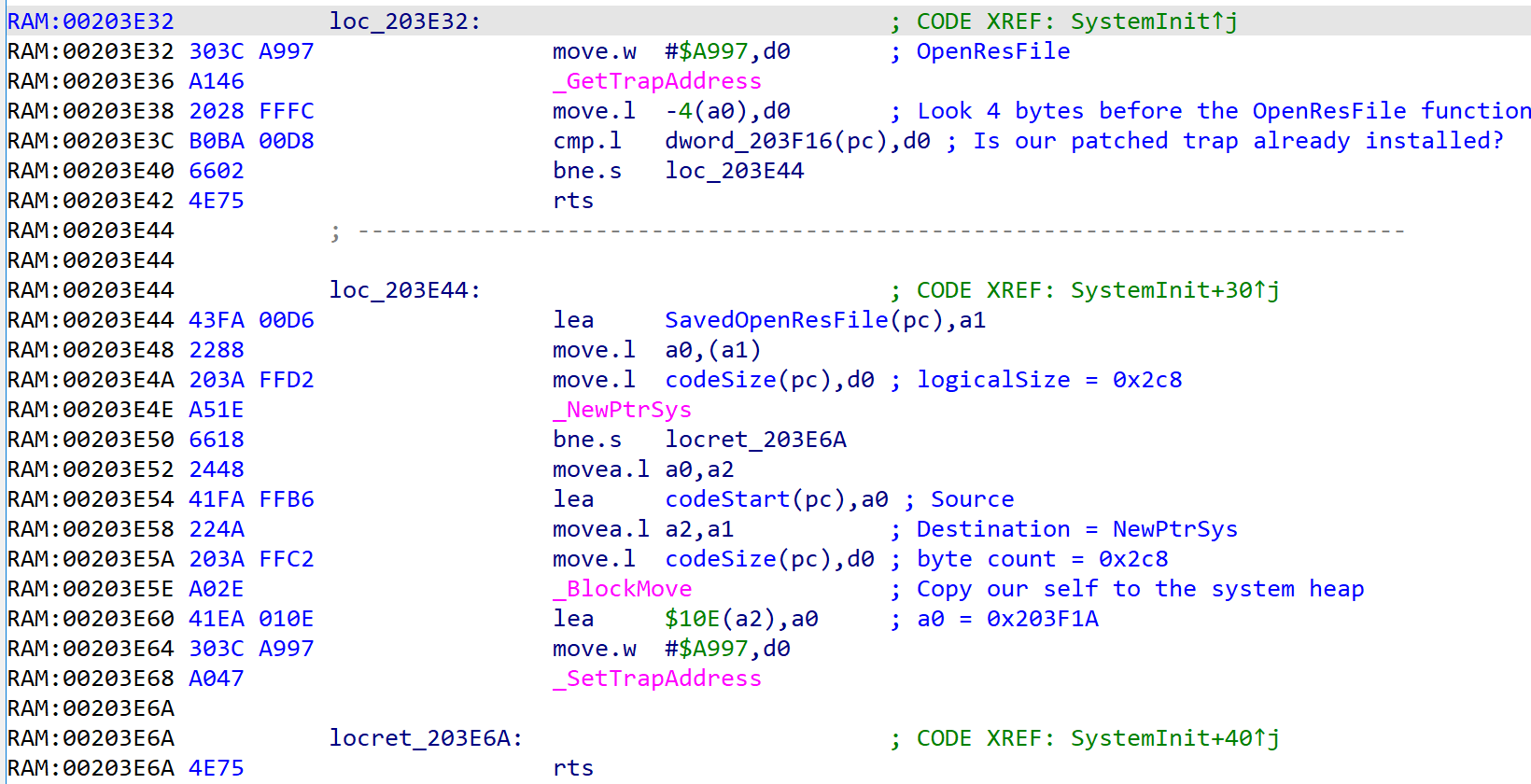Viewport: 1531px width, 784px height.
Task: Click the 'a0 = 0x203F1A' comment
Action: pyautogui.click(x=1007, y=619)
